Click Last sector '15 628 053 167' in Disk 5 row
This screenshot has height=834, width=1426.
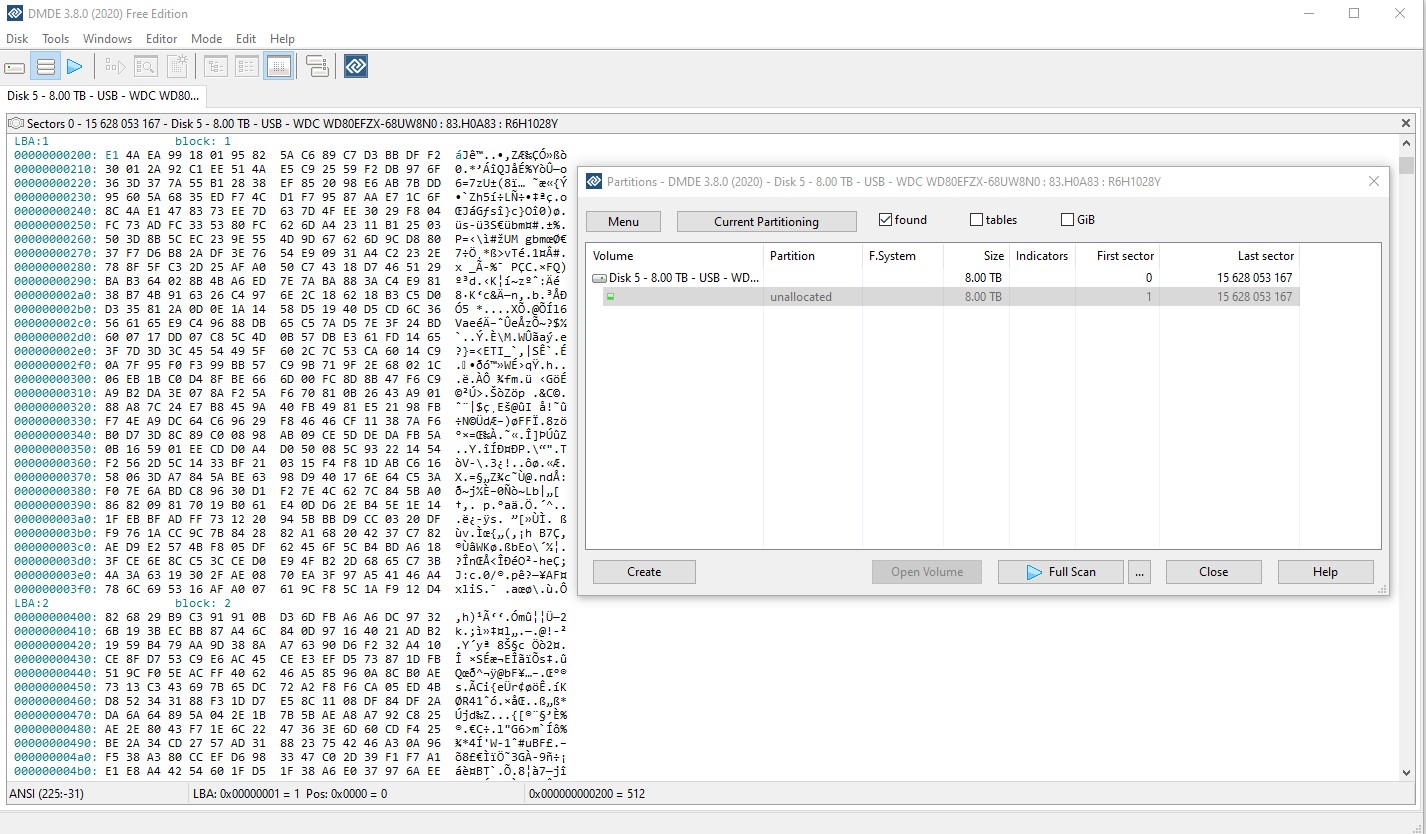click(x=1255, y=278)
